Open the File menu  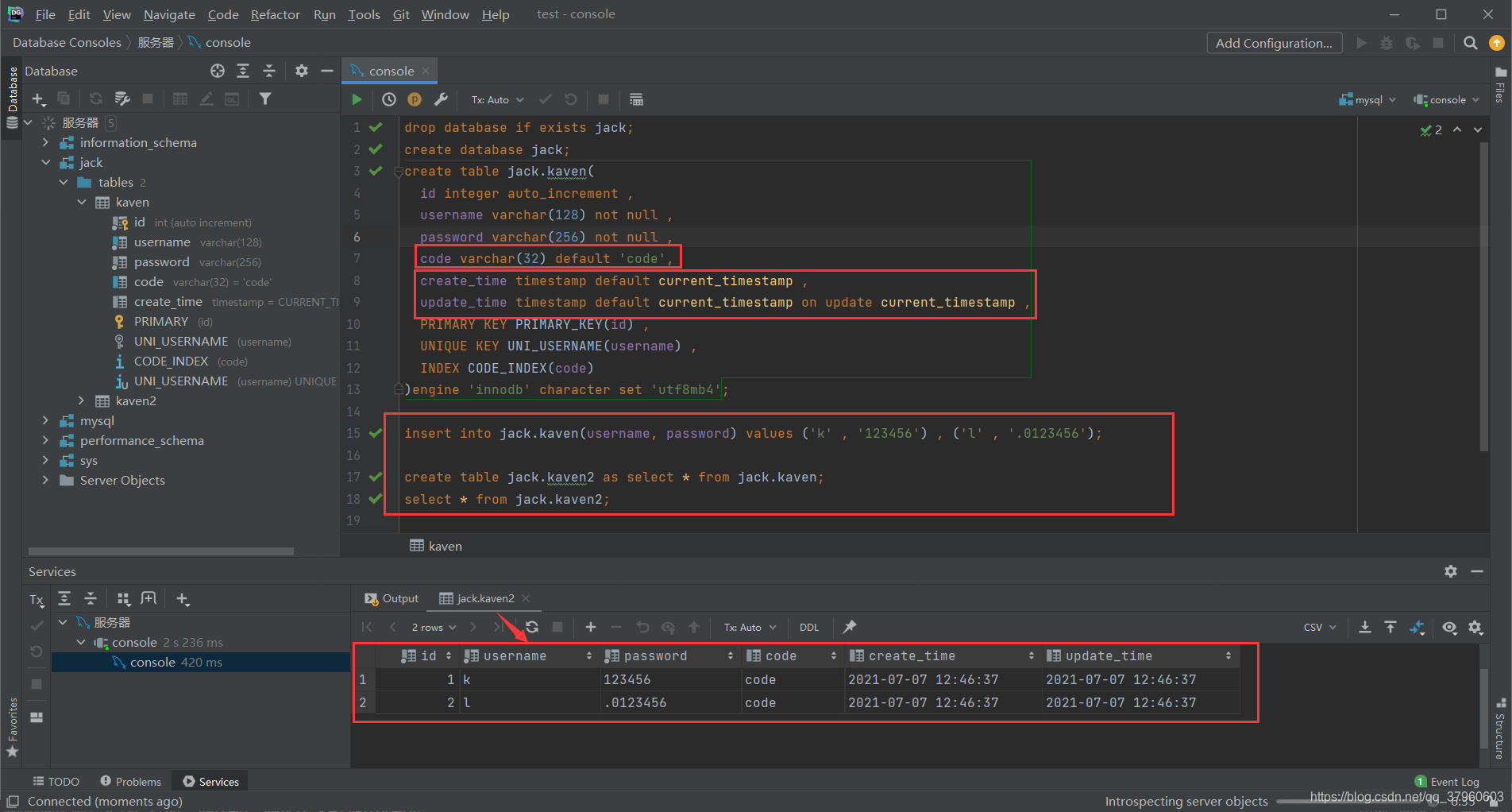45,14
